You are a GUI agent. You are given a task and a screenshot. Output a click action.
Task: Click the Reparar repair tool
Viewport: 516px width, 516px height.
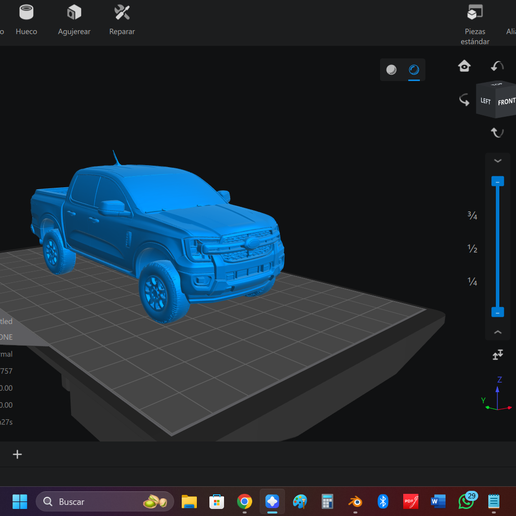pyautogui.click(x=122, y=19)
